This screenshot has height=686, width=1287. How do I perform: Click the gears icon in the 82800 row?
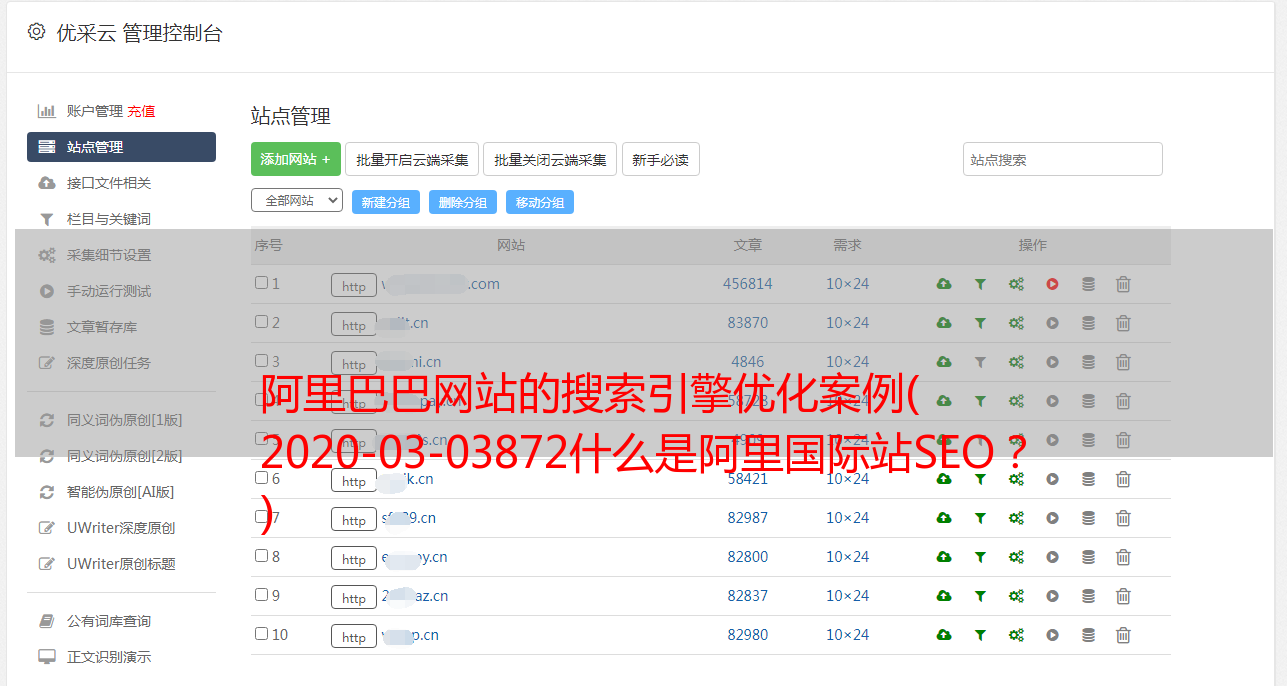click(1016, 557)
